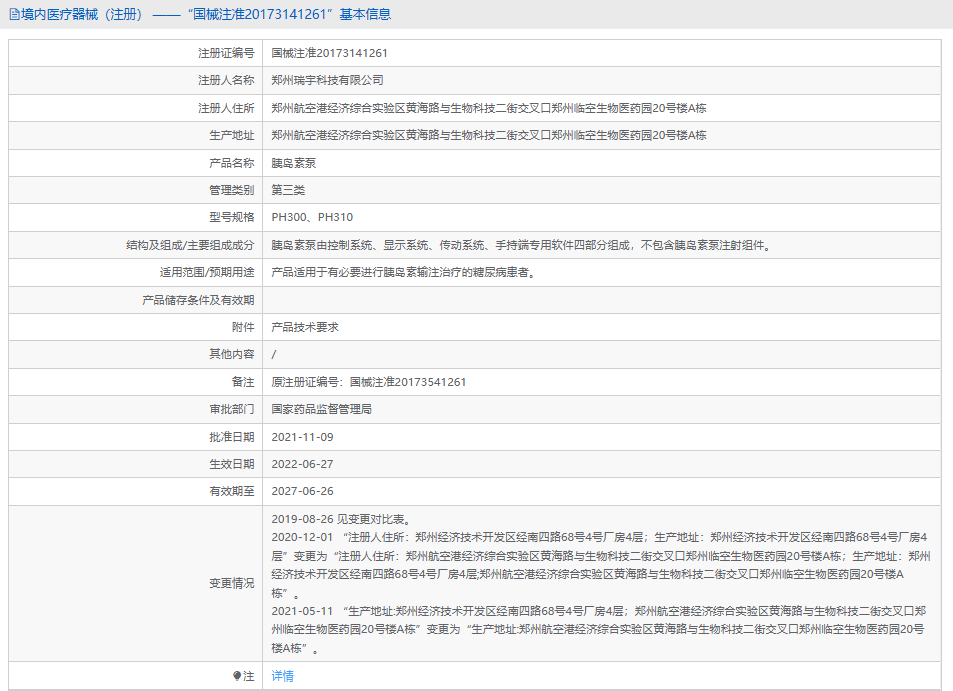Image resolution: width=953 pixels, height=691 pixels.
Task: Select registration number 国械注准20173141261 value
Action: click(329, 53)
